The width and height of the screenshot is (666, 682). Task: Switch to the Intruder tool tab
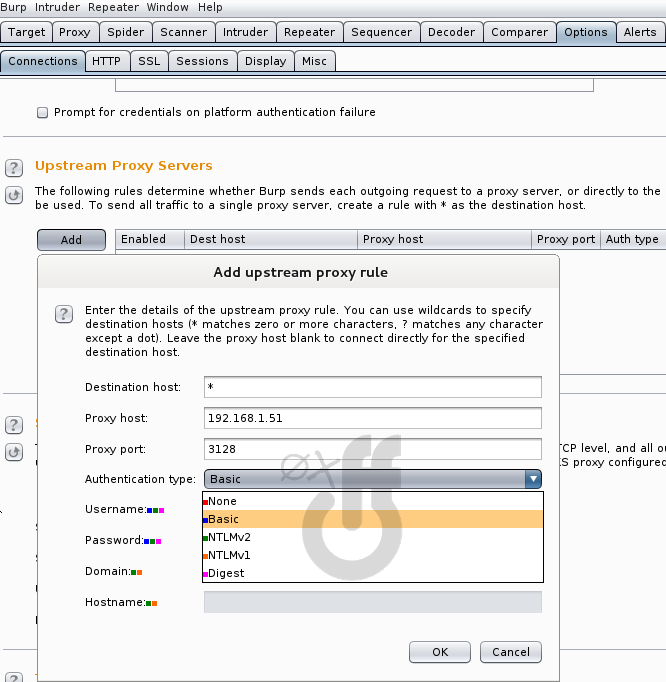tap(245, 32)
